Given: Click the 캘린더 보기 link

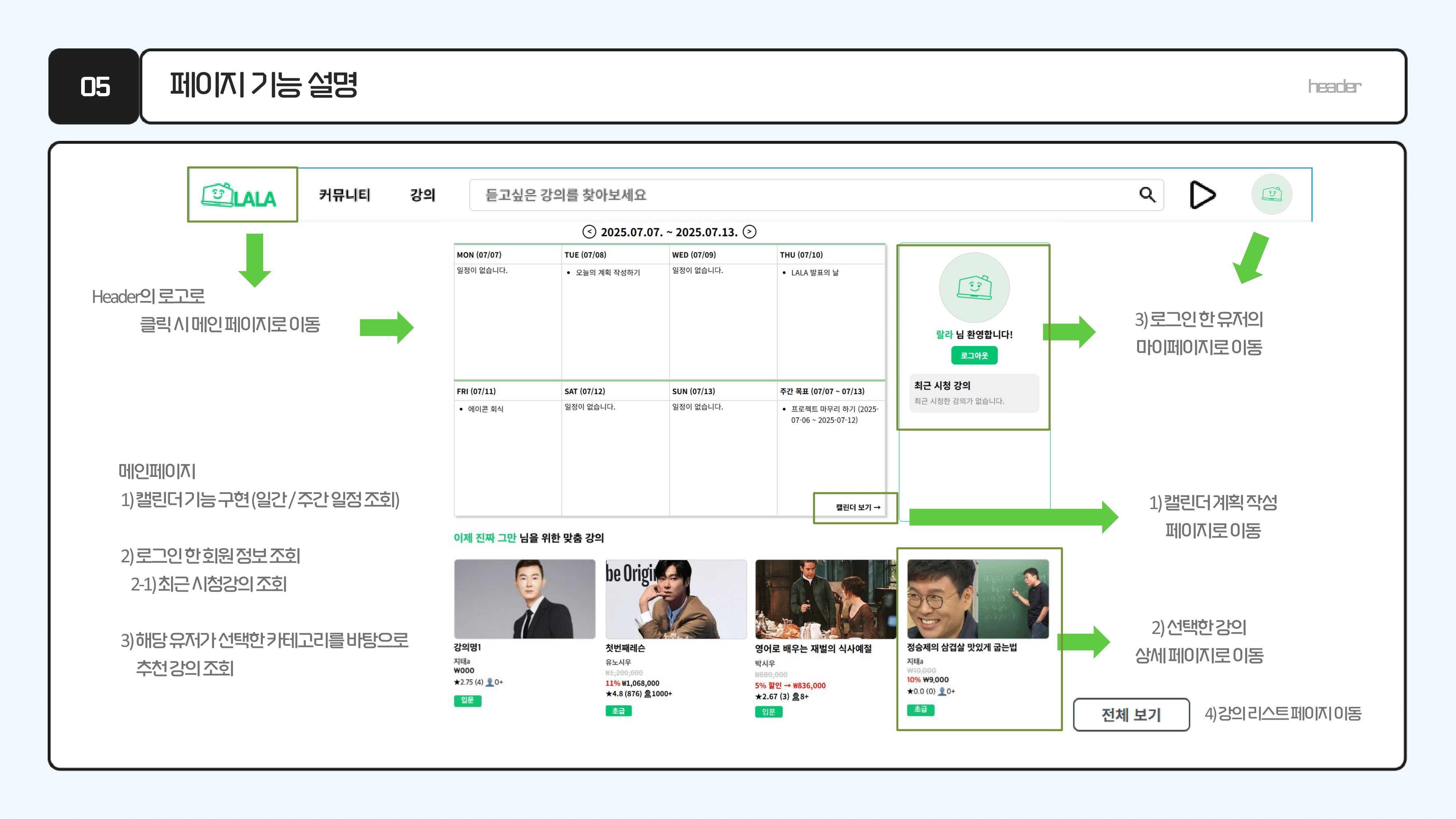Looking at the screenshot, I should [x=858, y=507].
